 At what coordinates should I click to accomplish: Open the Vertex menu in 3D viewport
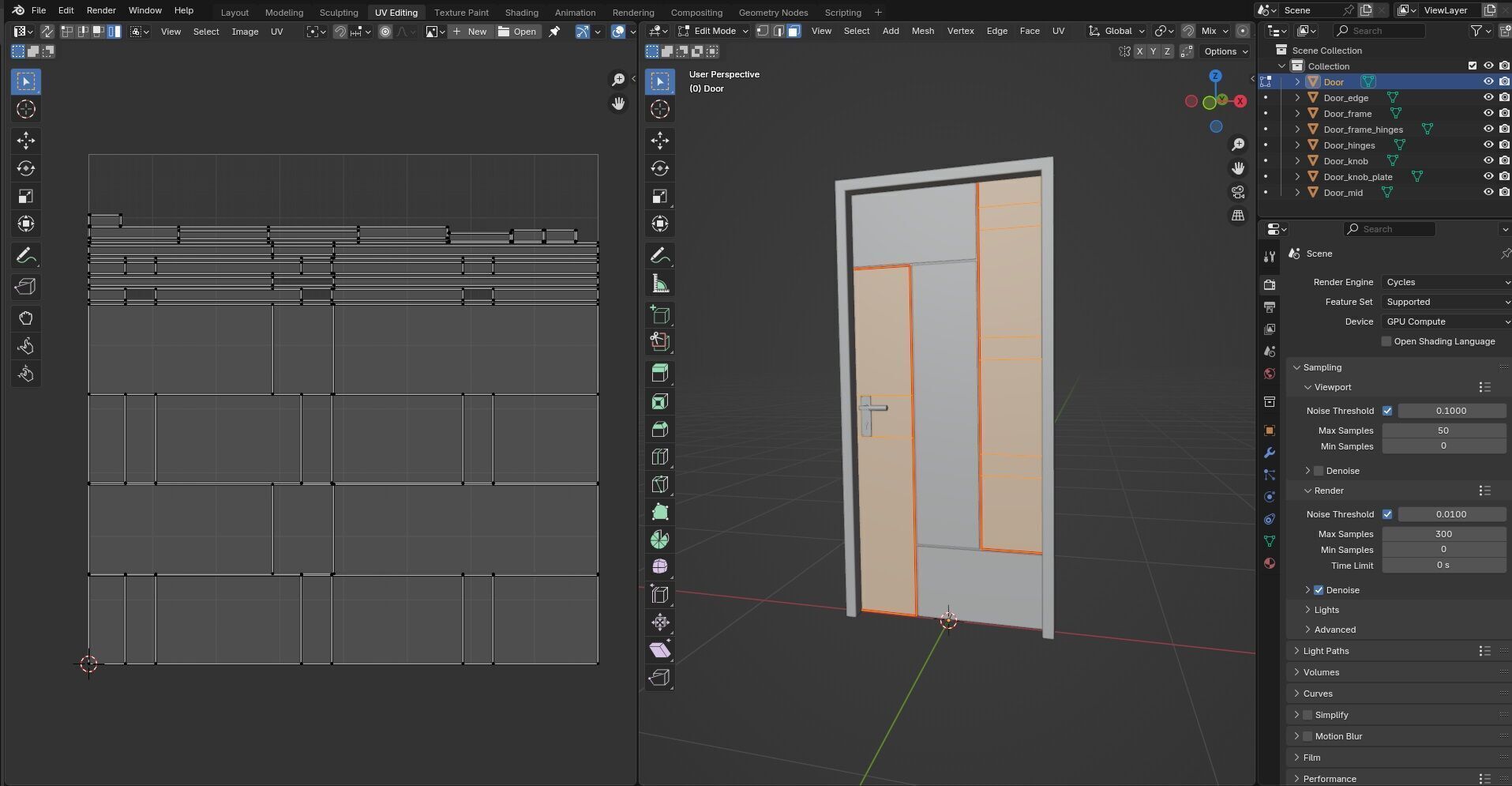coord(960,31)
